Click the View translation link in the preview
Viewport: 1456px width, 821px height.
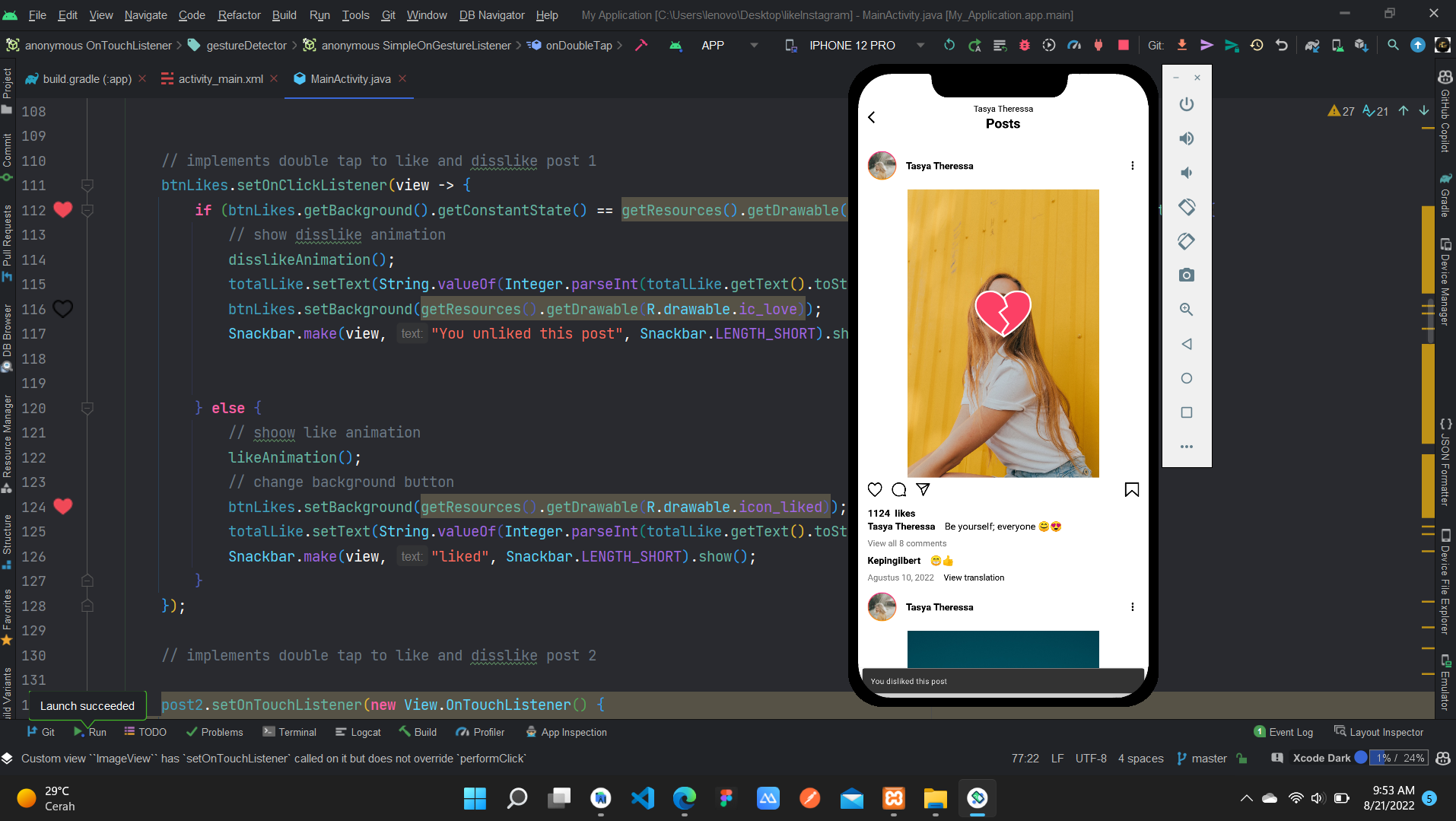point(974,578)
